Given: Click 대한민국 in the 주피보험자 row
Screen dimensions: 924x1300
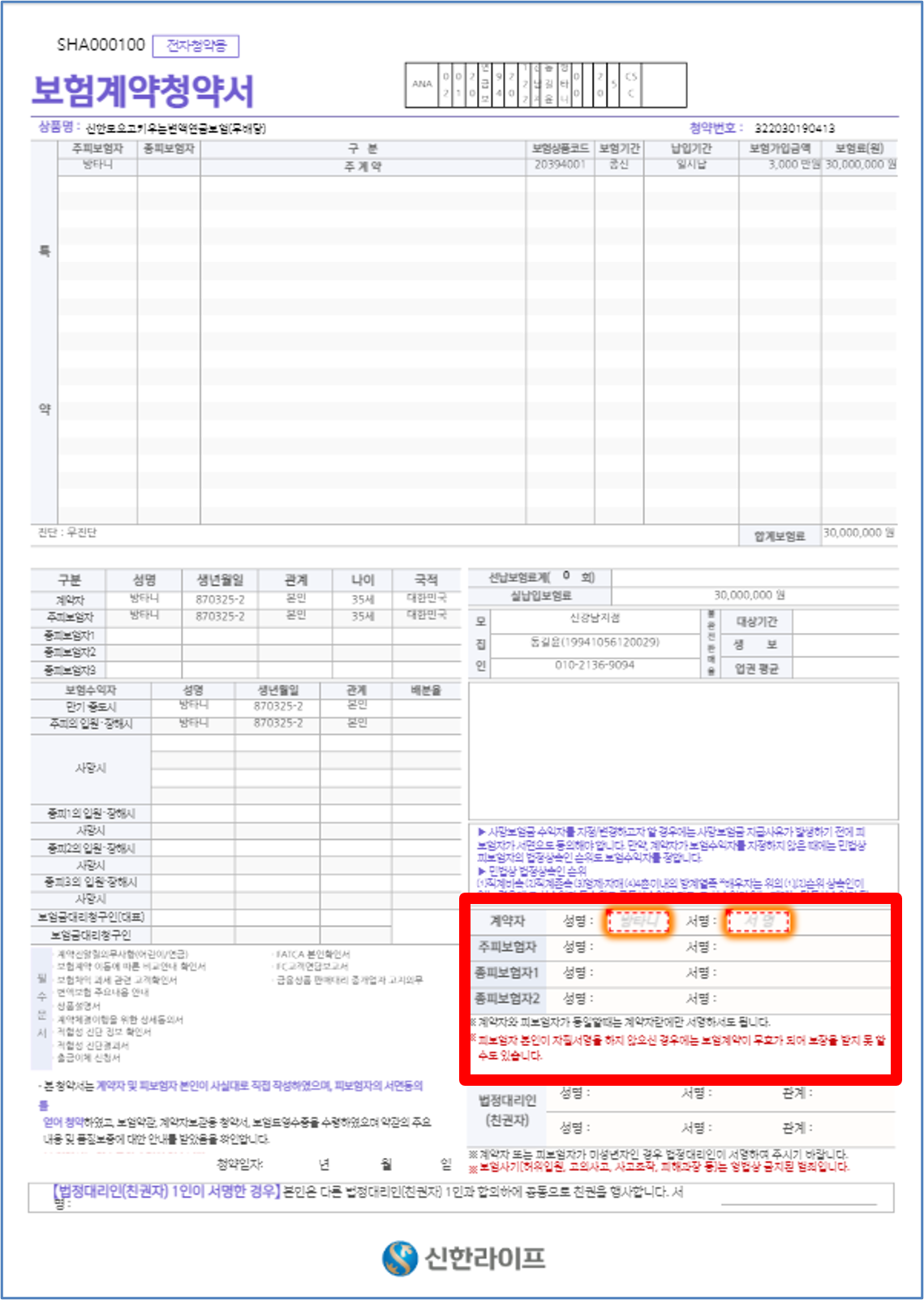Looking at the screenshot, I should (x=426, y=615).
